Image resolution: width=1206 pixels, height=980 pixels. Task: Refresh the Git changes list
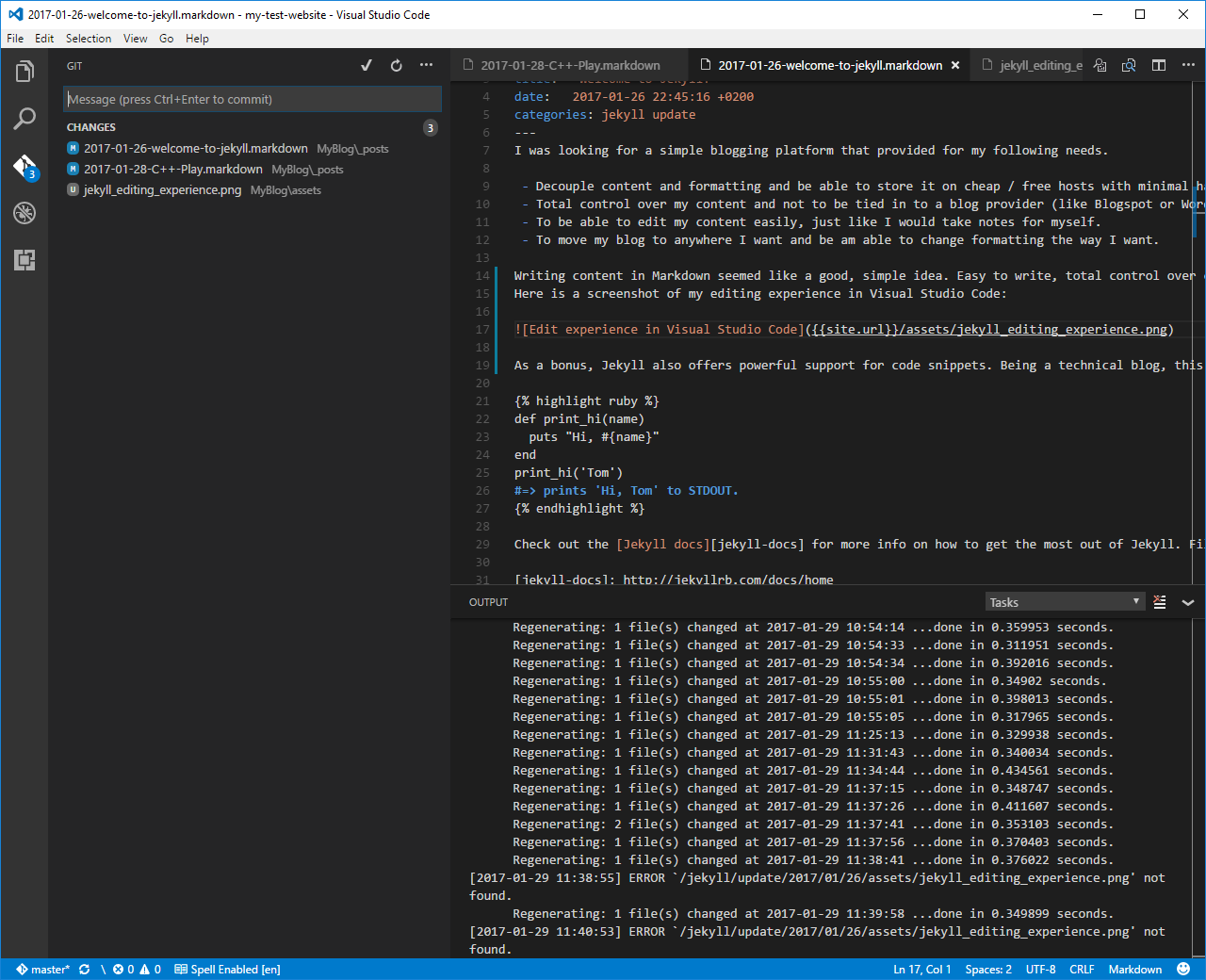pos(397,65)
